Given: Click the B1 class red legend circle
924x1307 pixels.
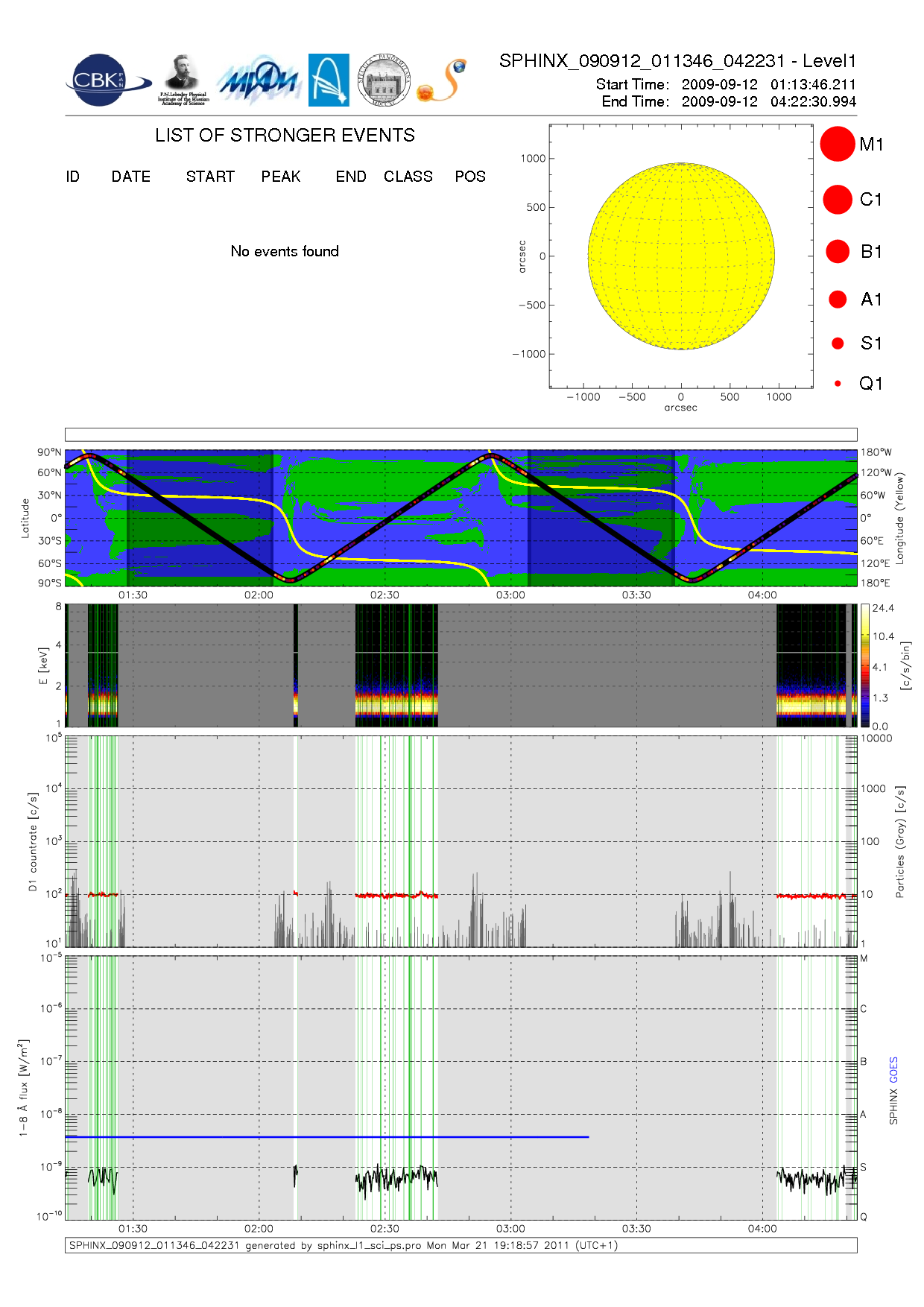Looking at the screenshot, I should [837, 251].
